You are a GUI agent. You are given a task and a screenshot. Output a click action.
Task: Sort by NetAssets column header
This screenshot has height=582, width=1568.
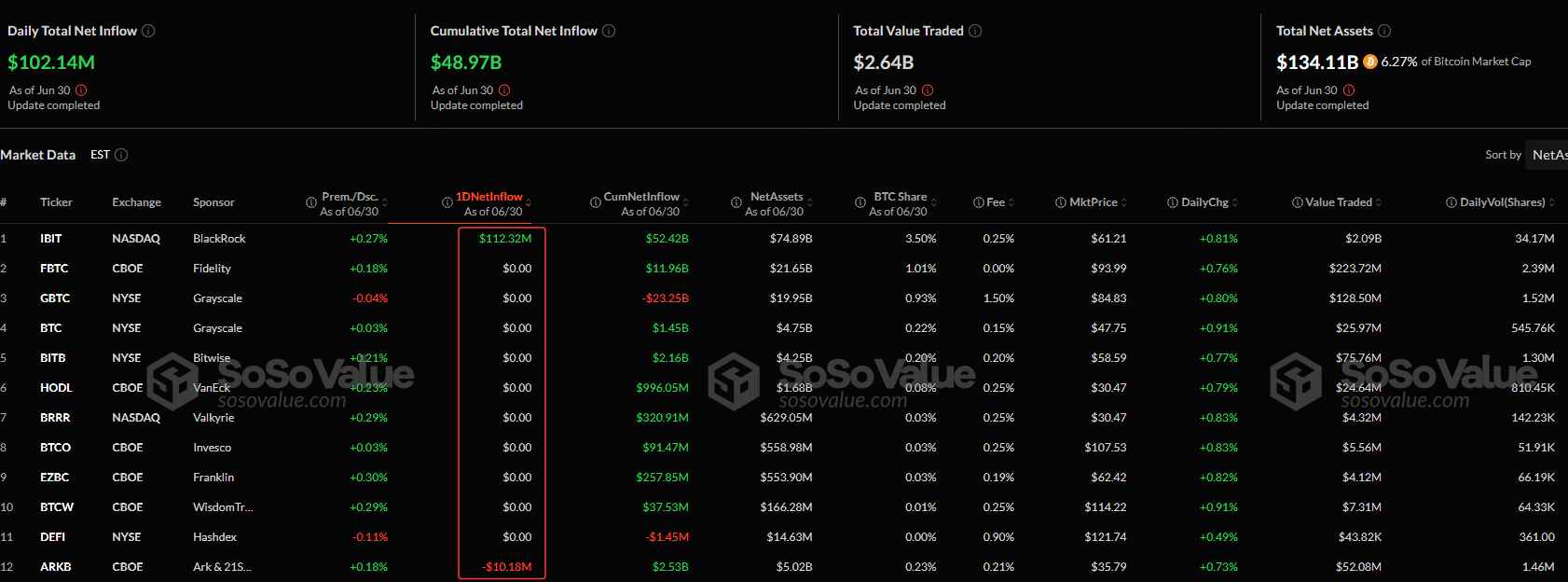click(777, 197)
